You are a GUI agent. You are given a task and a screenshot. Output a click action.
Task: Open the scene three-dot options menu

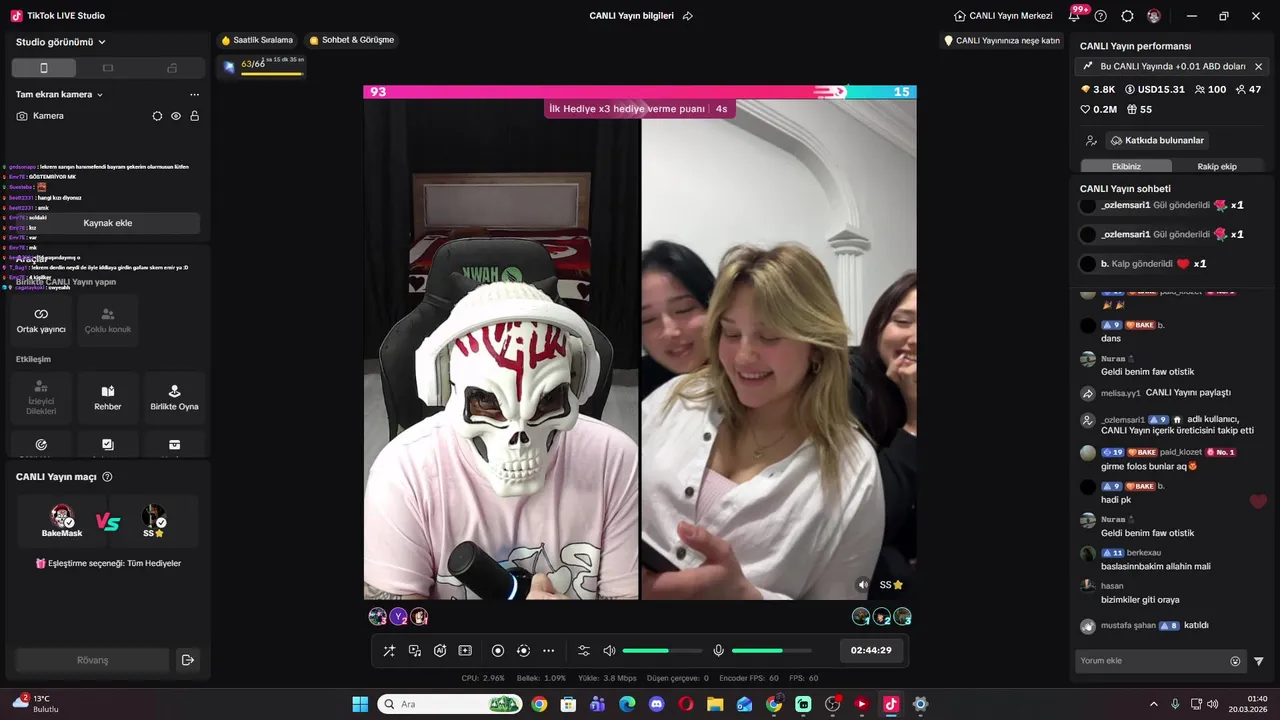point(194,95)
